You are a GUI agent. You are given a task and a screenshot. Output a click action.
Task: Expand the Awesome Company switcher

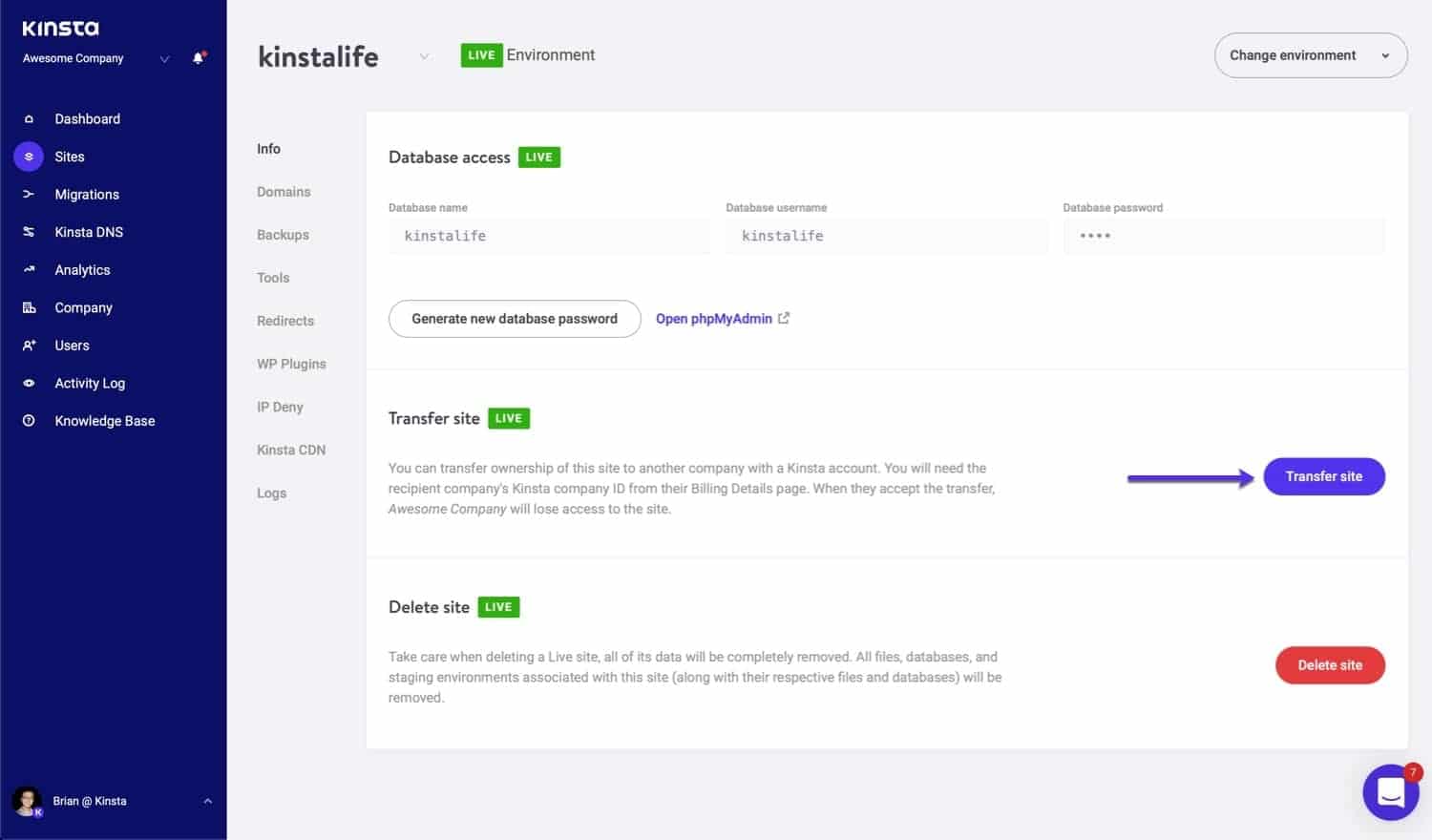[x=164, y=59]
